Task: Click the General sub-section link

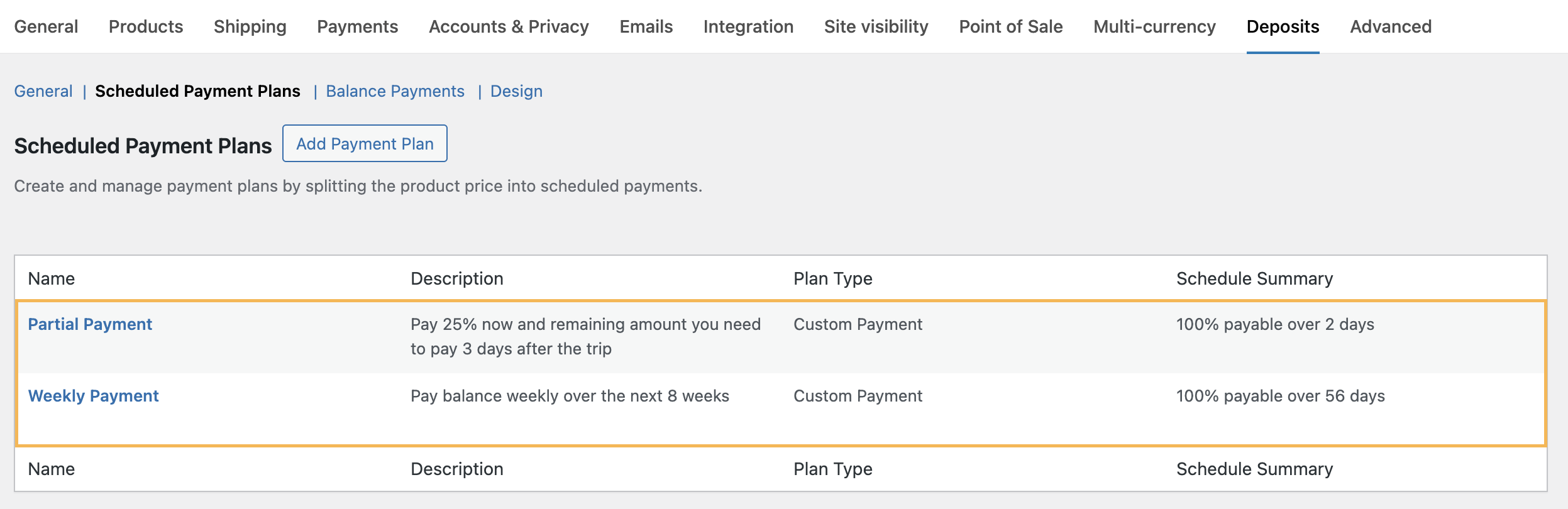Action: point(43,91)
